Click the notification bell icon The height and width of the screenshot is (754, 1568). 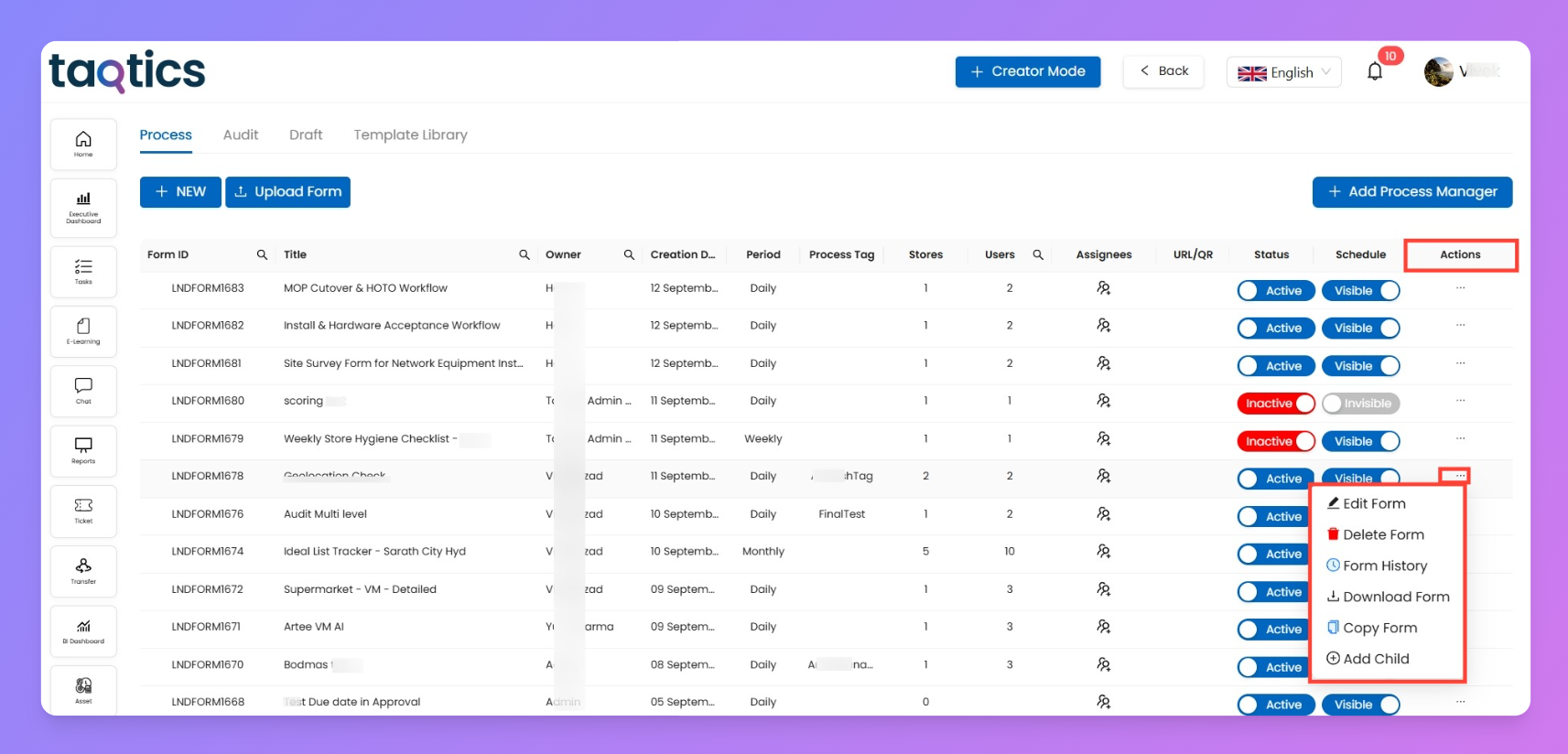[1374, 71]
